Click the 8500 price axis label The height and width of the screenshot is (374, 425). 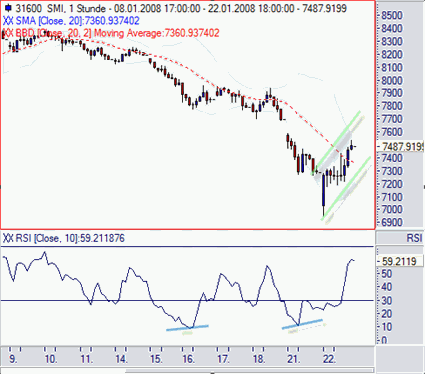tap(392, 15)
